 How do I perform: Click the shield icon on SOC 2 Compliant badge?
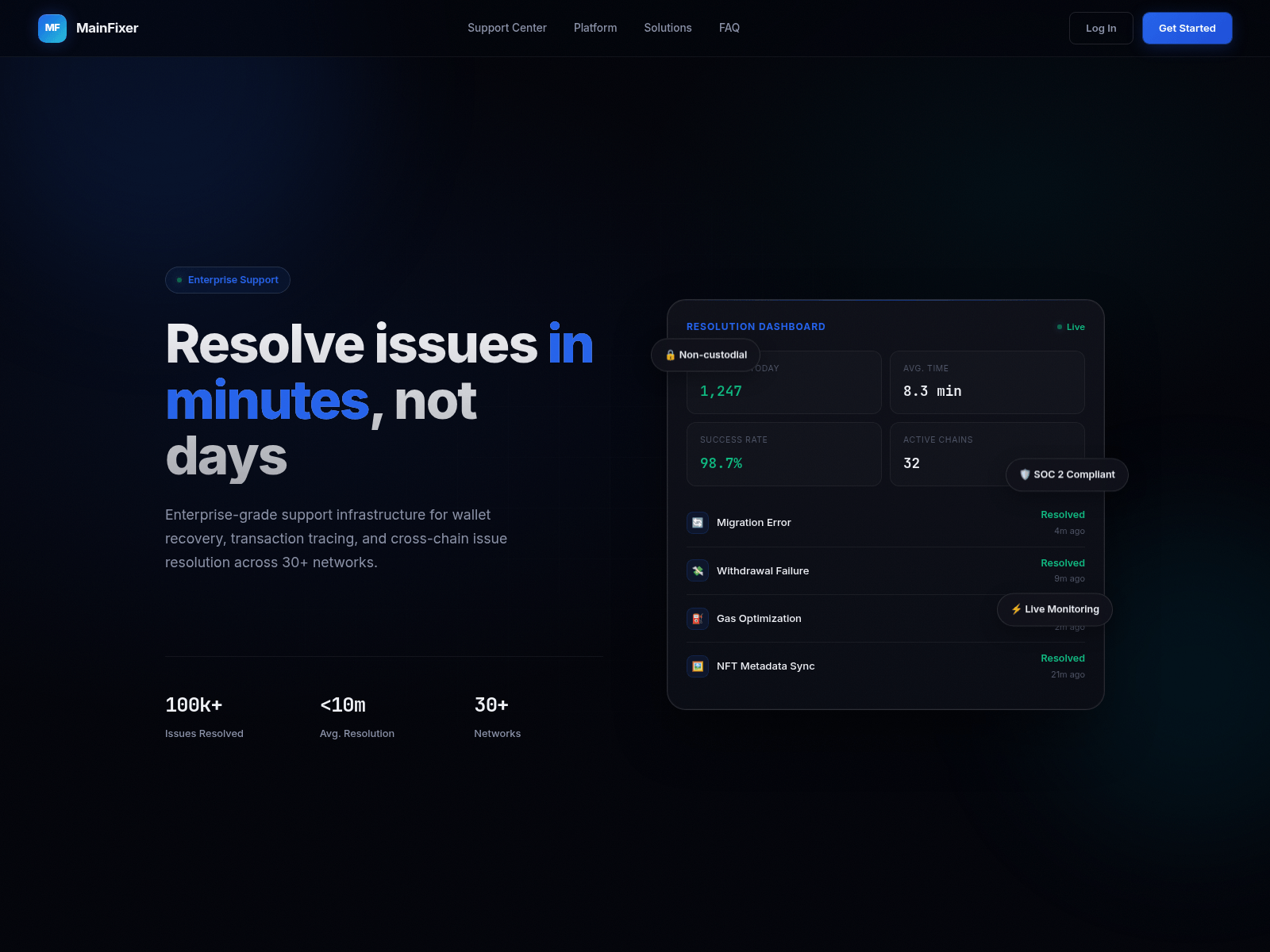click(x=1025, y=474)
